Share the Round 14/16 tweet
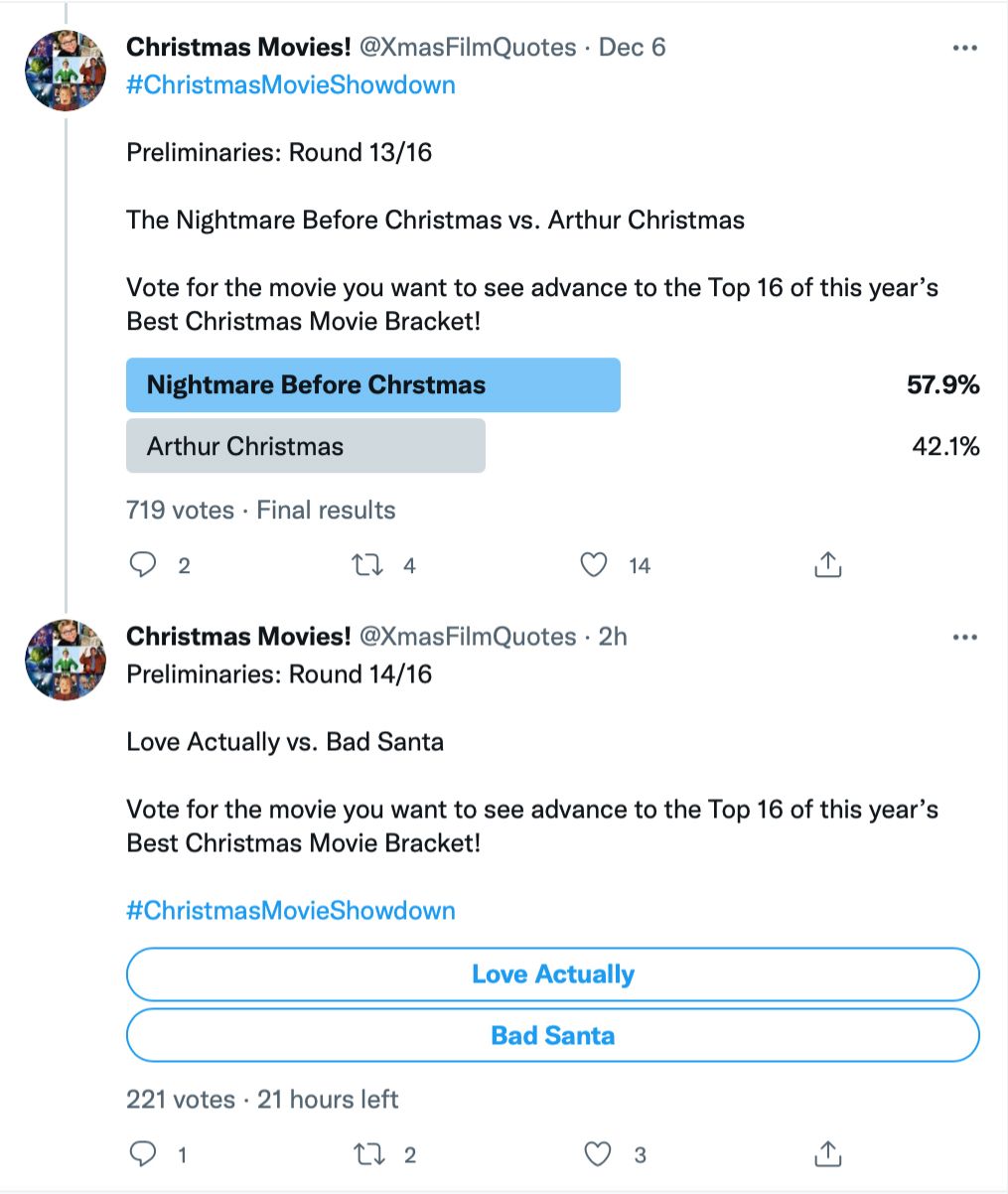Image resolution: width=1008 pixels, height=1194 pixels. 827,1154
